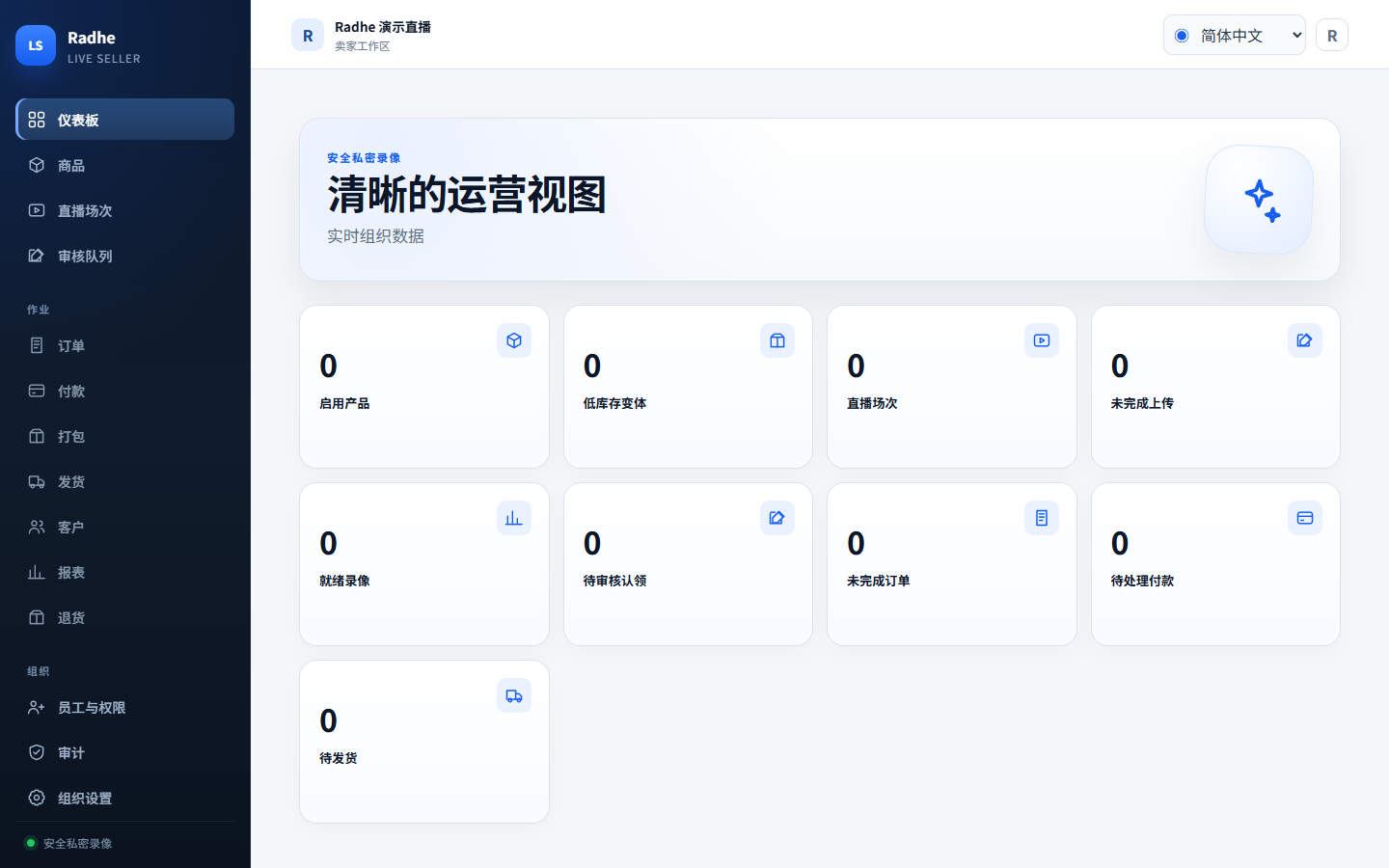This screenshot has height=868, width=1389.
Task: Click the R user account button
Action: [1332, 35]
